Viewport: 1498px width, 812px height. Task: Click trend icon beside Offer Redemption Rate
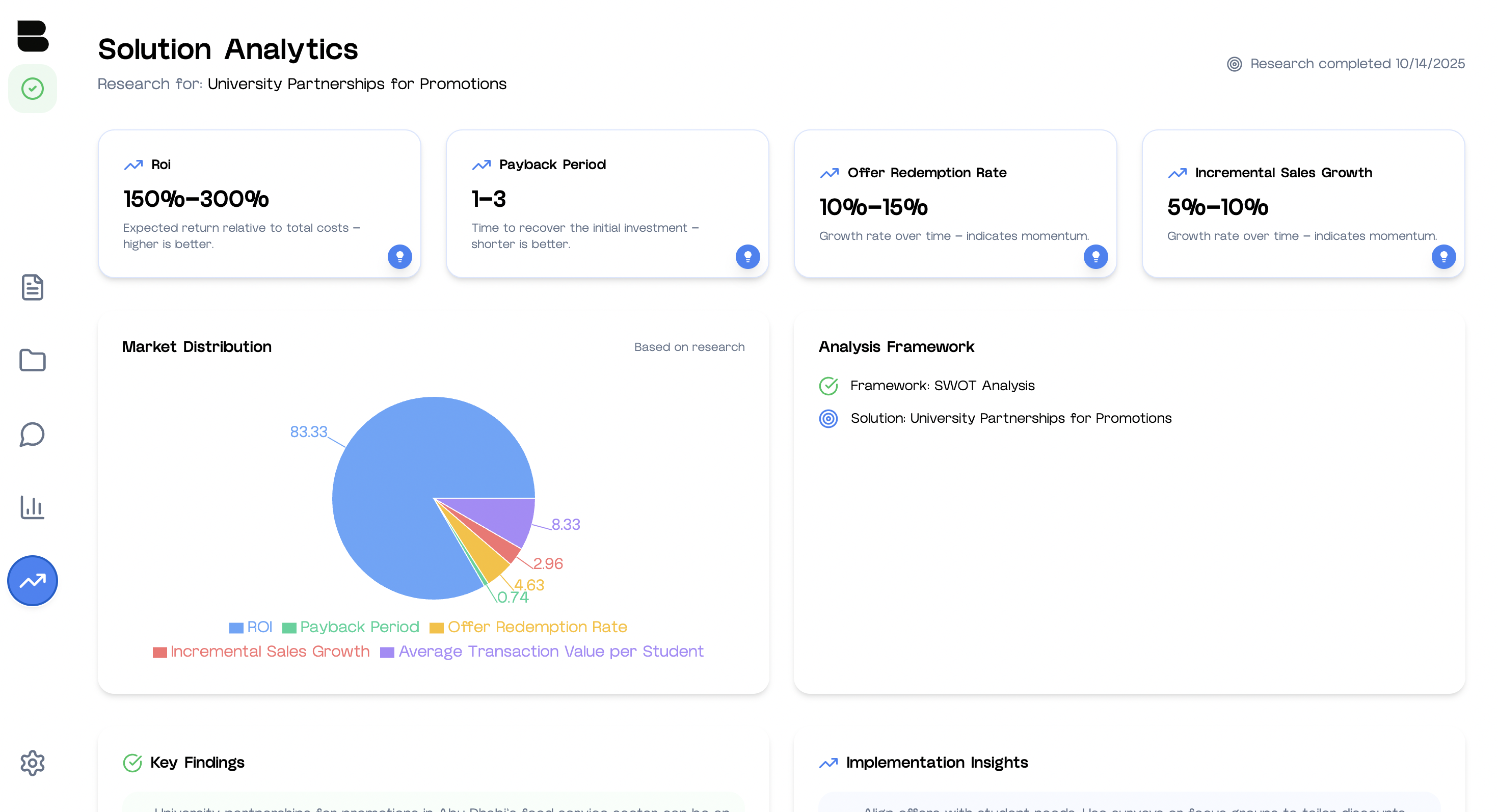point(830,173)
